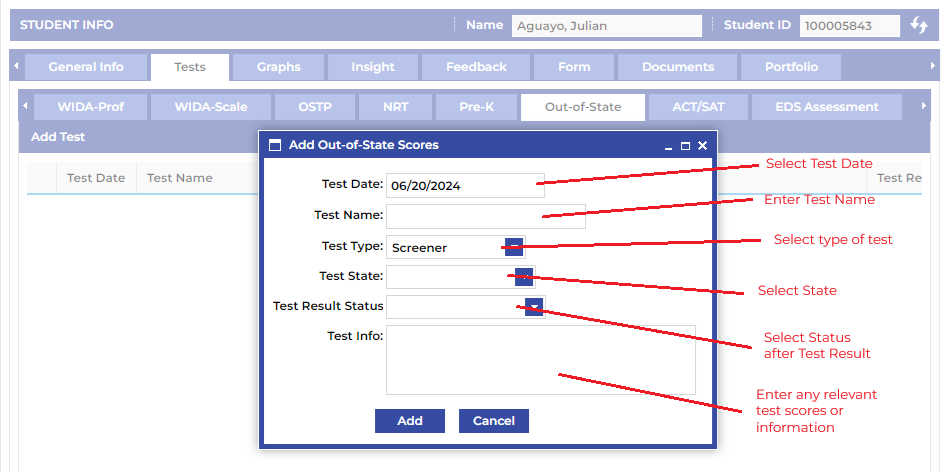Open the Test Type dropdown

click(514, 247)
